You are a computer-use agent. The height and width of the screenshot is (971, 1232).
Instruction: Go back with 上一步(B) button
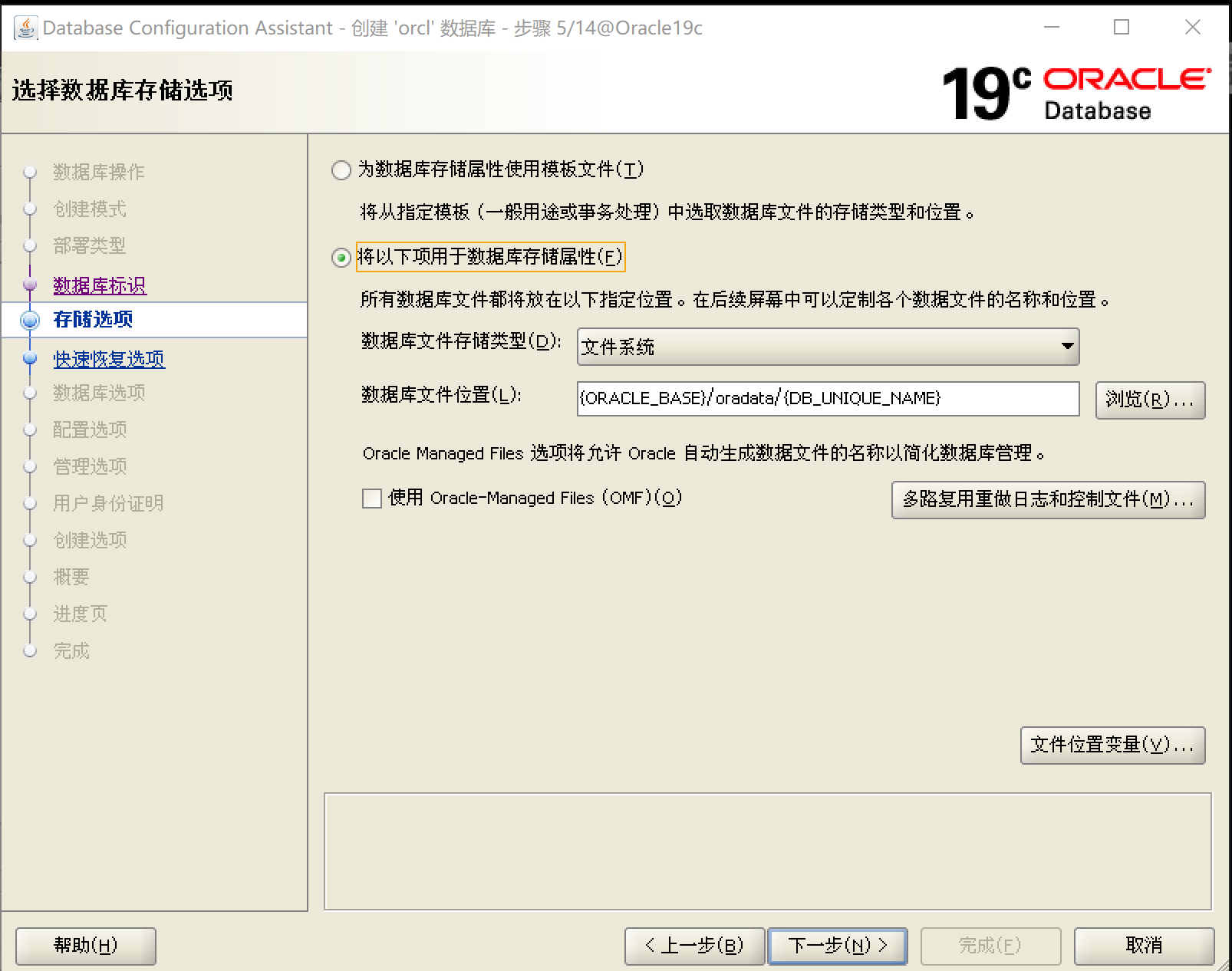pyautogui.click(x=694, y=946)
